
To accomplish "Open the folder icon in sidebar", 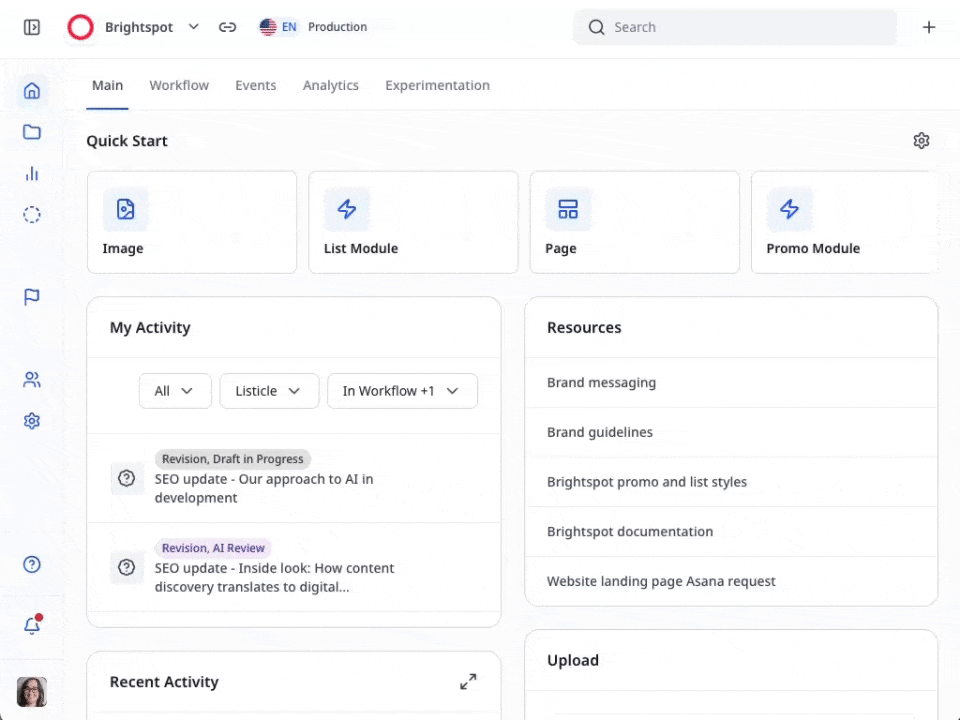I will click(x=32, y=132).
